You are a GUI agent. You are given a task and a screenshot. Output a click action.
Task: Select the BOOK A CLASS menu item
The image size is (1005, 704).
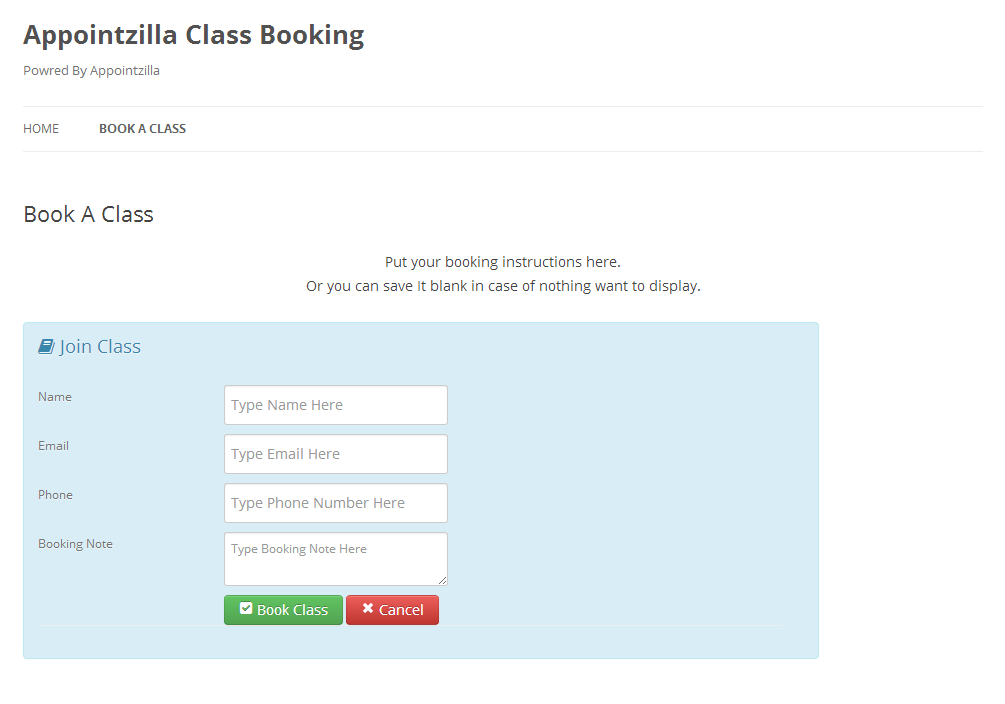[142, 129]
